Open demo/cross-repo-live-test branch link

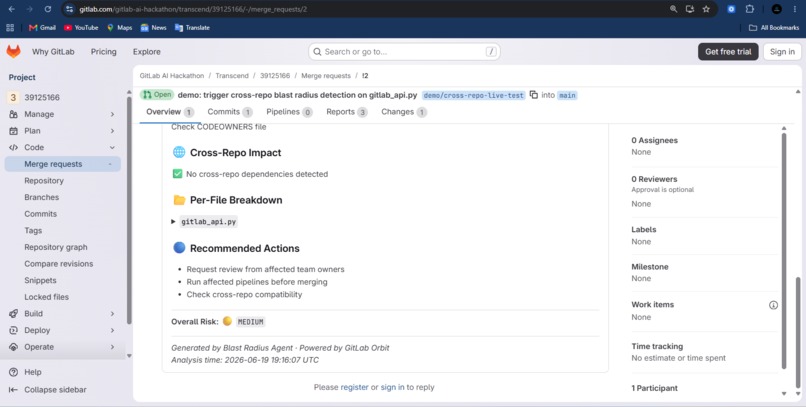click(x=473, y=95)
